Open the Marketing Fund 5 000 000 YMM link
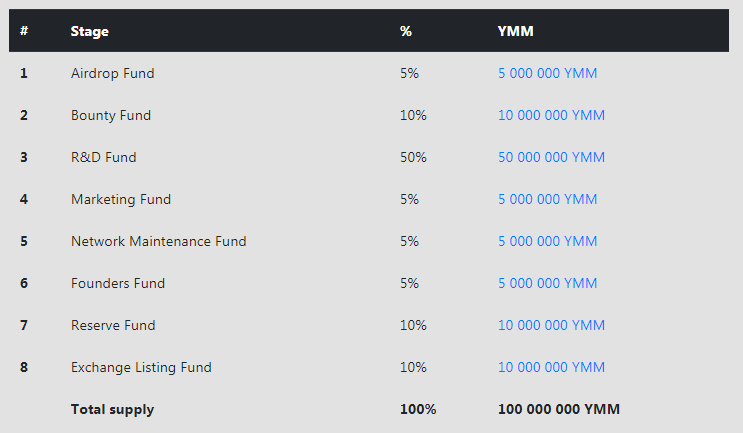Screen dimensions: 743x433 547,199
